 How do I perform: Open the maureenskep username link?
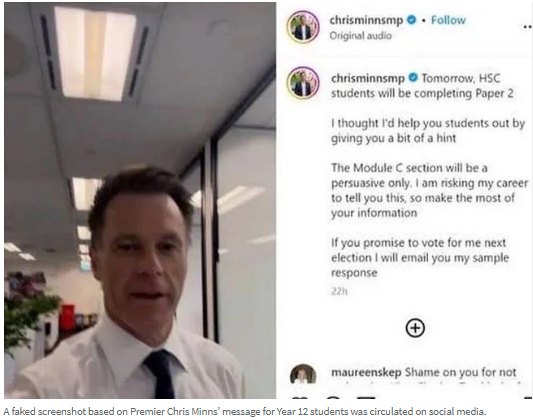[x=366, y=372]
